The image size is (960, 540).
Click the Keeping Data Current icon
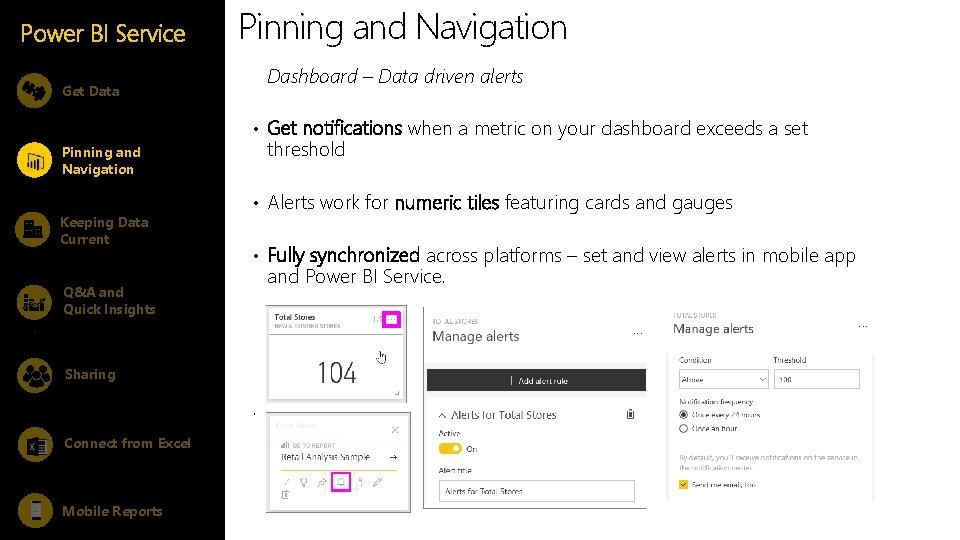pyautogui.click(x=32, y=230)
